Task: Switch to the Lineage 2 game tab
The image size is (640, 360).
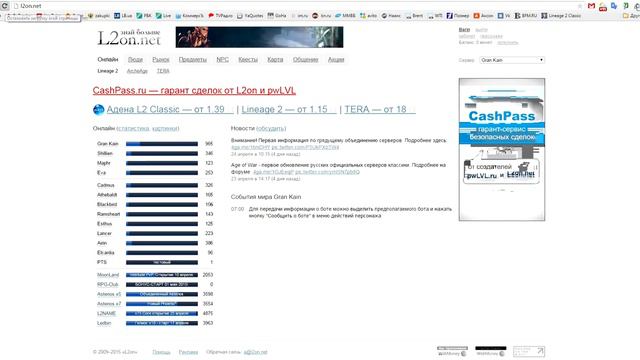Action: point(107,71)
